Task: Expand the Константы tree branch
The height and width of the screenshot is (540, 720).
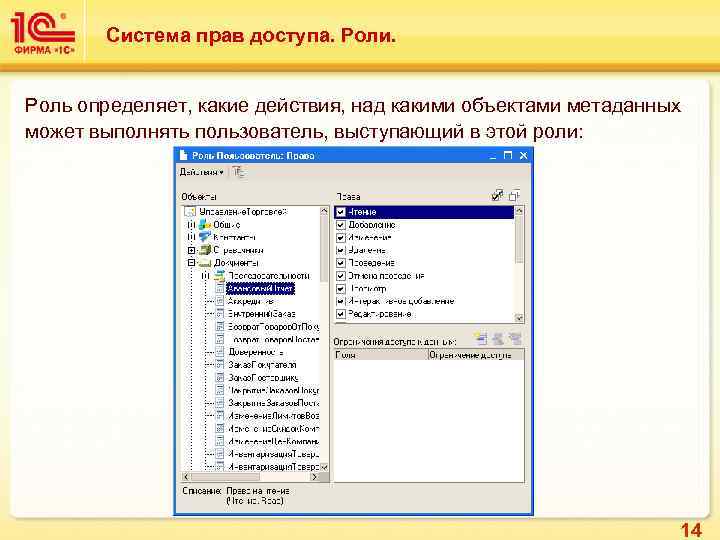Action: point(191,237)
